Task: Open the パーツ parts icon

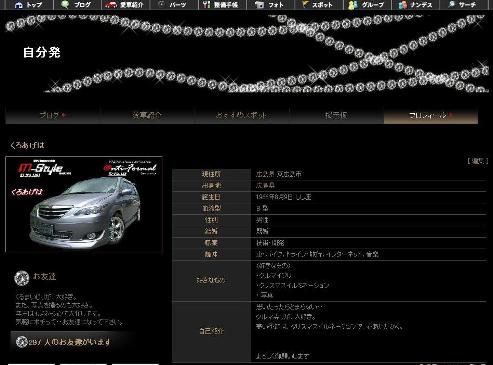Action: 161,4
